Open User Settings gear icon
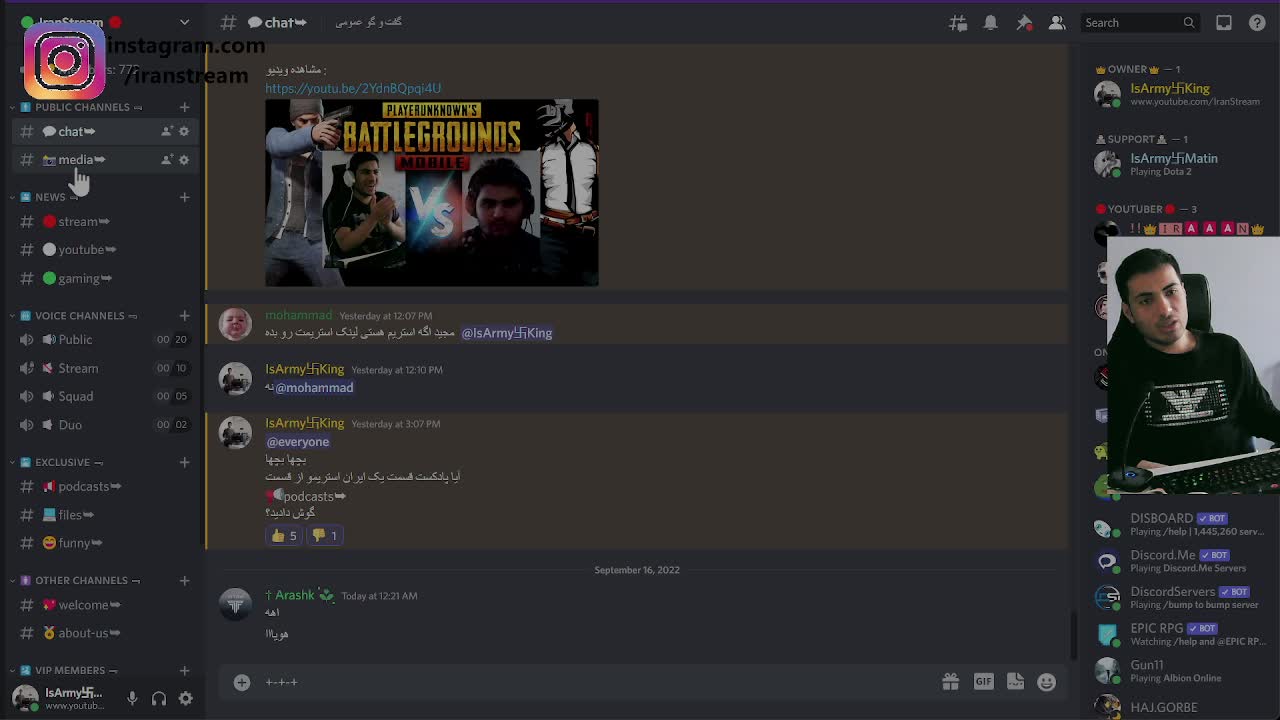 click(x=185, y=699)
